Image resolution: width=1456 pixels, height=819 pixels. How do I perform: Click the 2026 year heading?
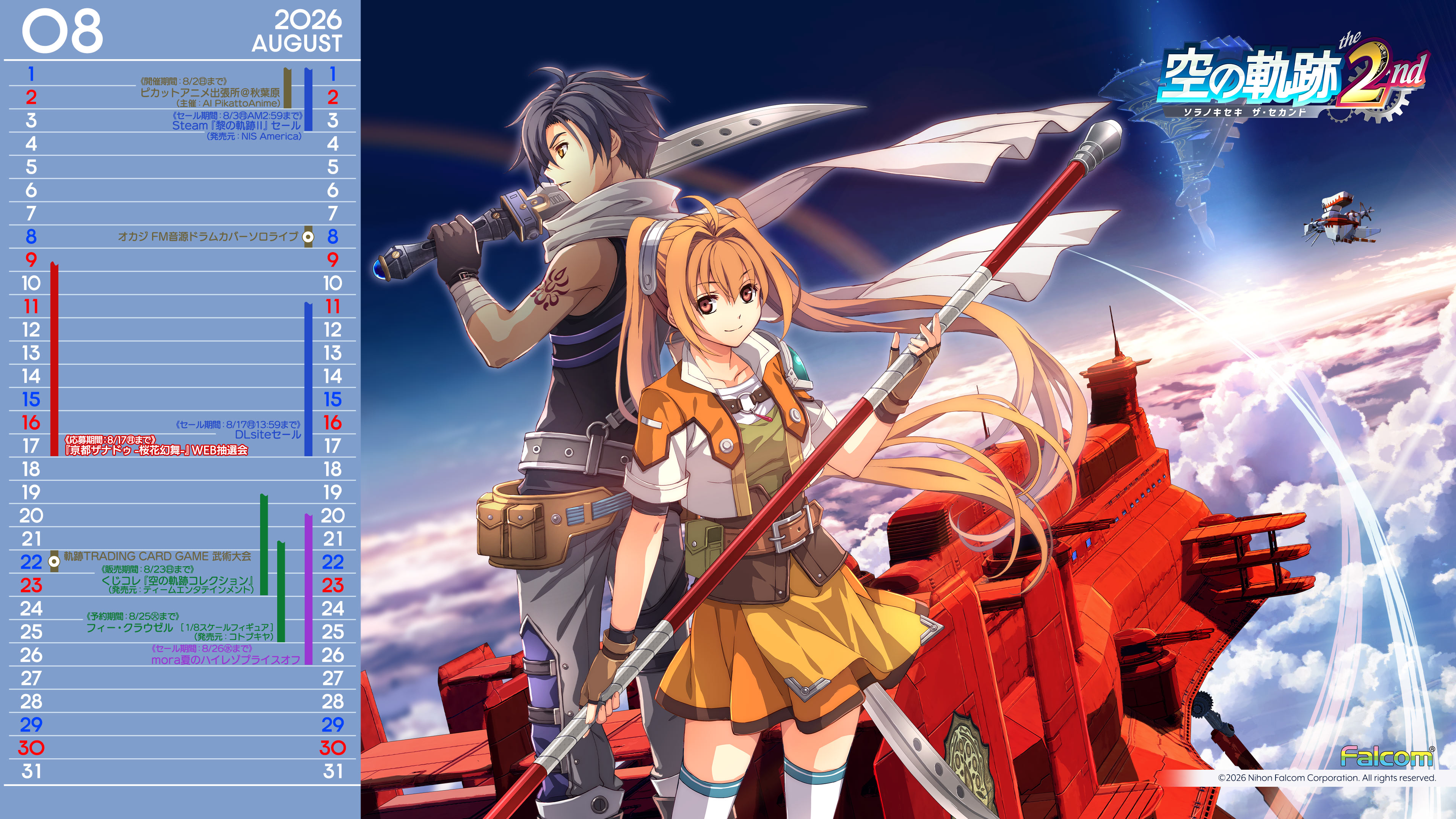308,20
